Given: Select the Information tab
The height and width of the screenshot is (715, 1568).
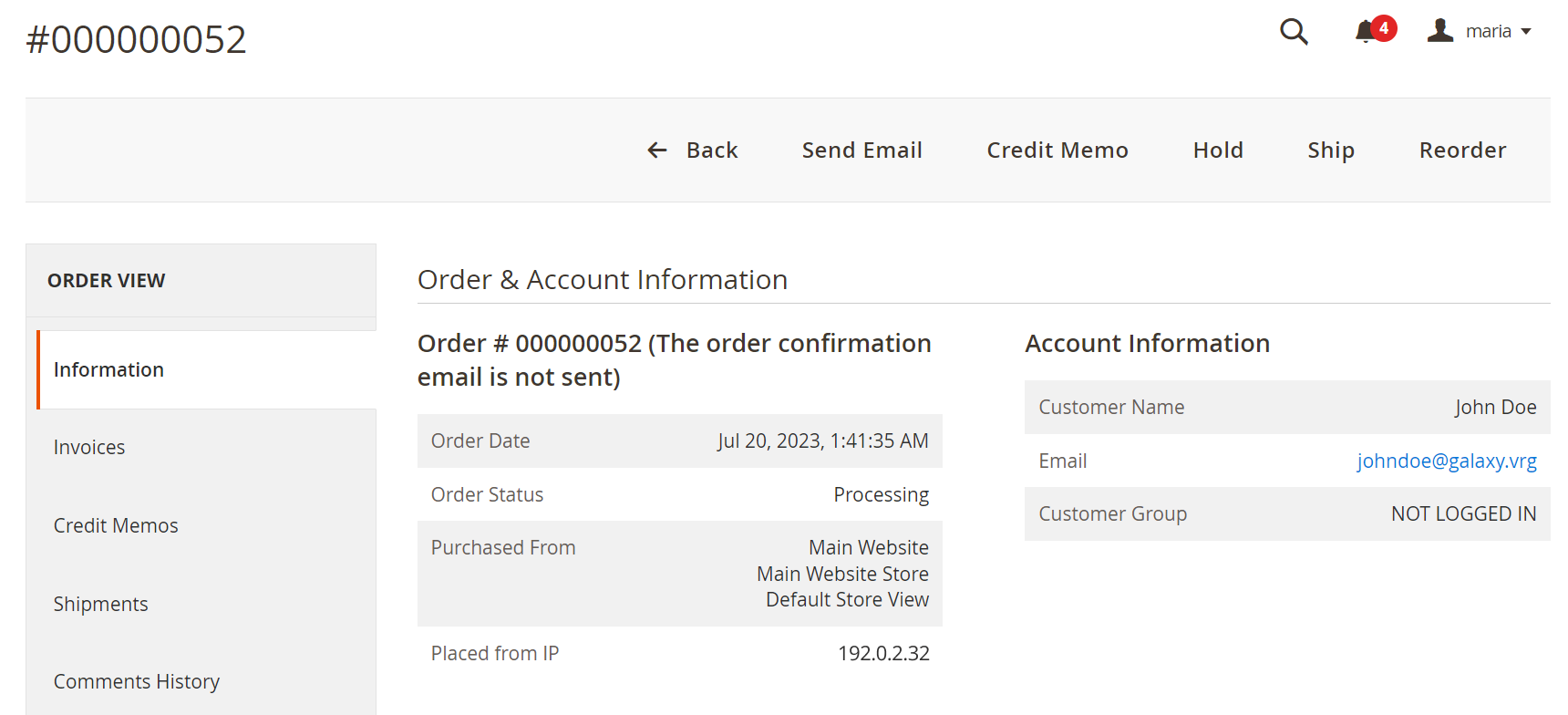Looking at the screenshot, I should [x=108, y=369].
